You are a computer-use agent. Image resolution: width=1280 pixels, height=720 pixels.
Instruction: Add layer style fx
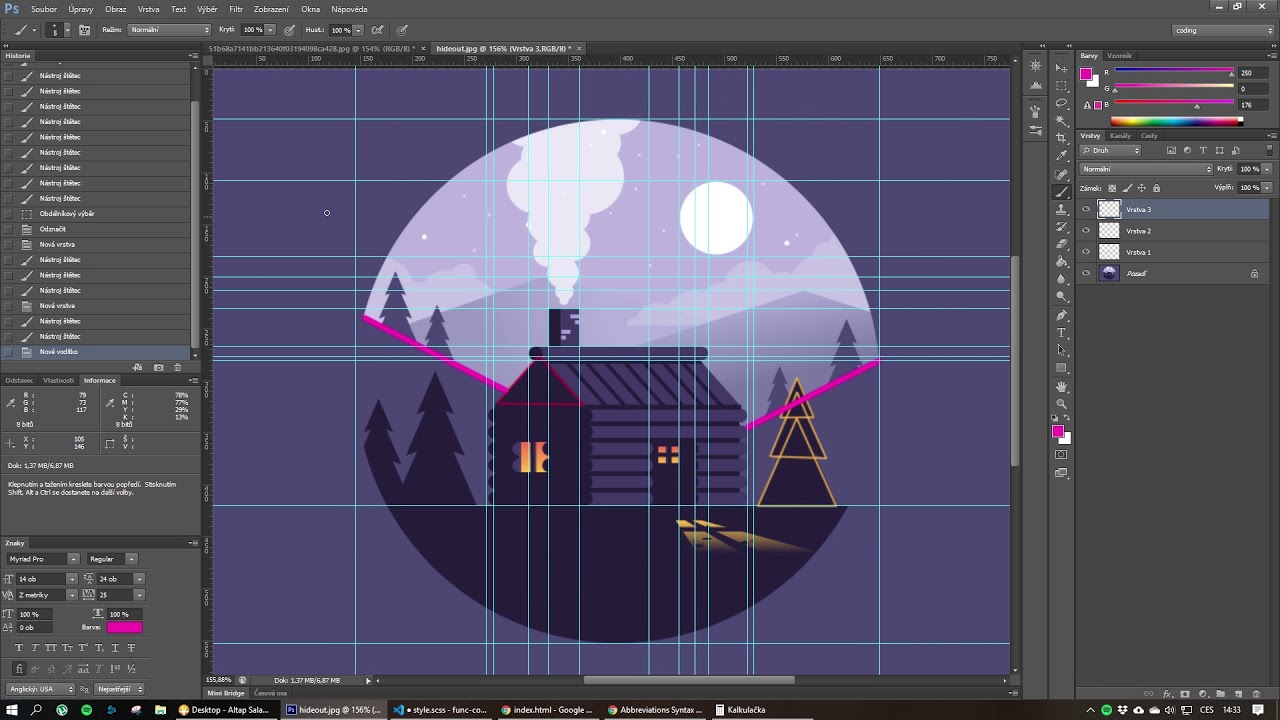1167,694
